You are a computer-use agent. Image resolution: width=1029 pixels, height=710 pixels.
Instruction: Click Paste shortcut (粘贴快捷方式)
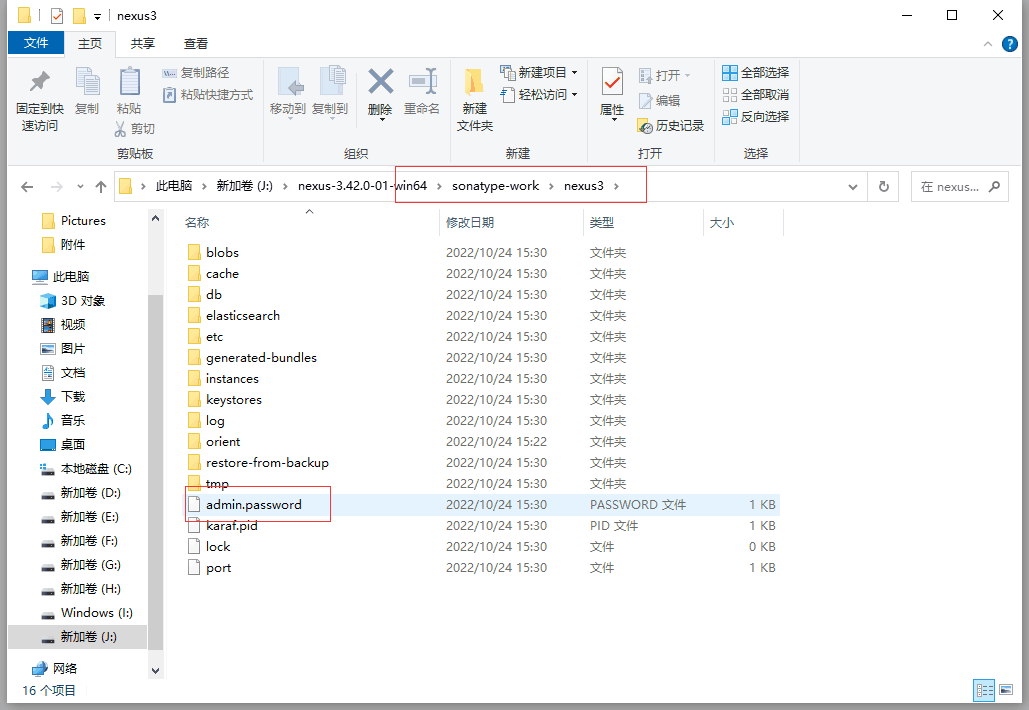[x=207, y=94]
